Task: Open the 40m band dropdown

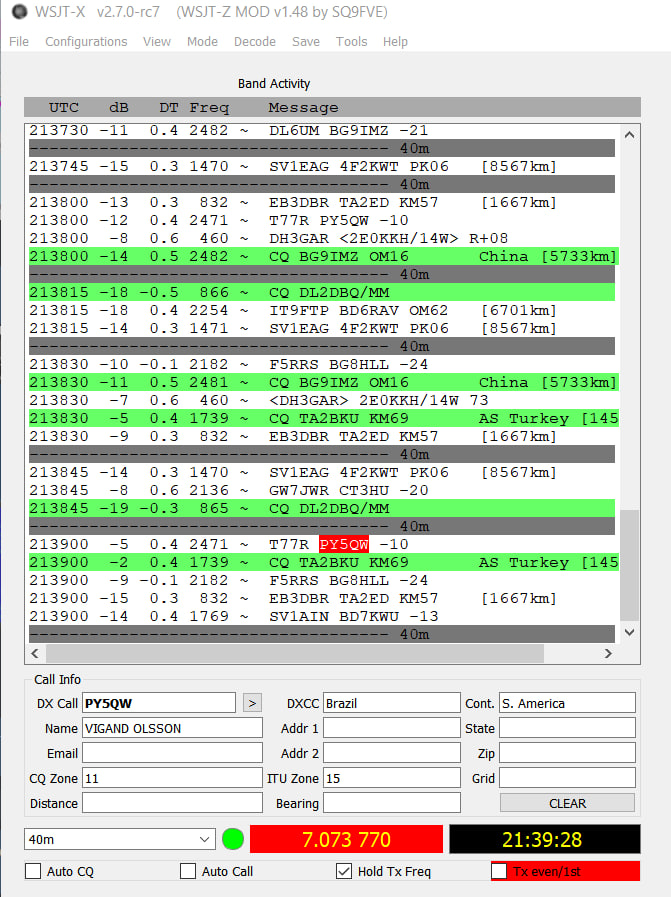Action: pos(120,839)
